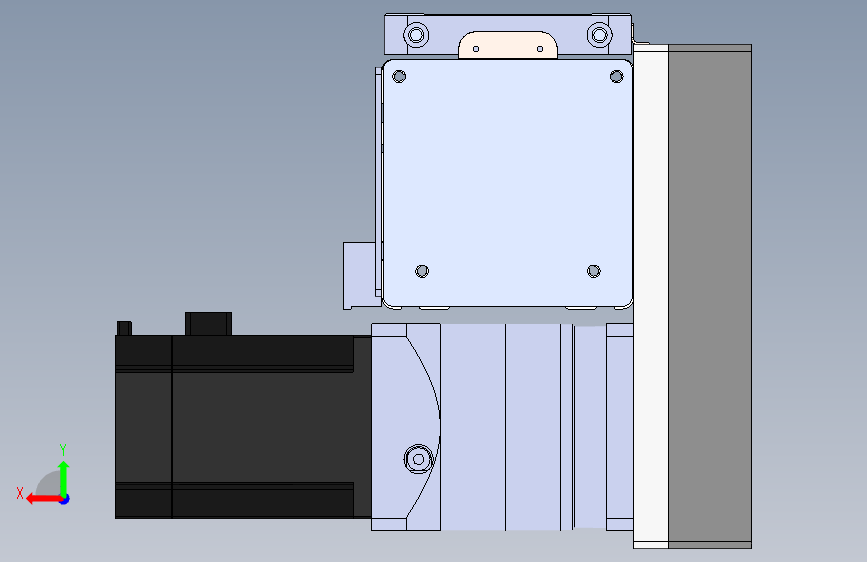Pick the peach-colored tab on top bracket
The image size is (867, 562).
[508, 45]
